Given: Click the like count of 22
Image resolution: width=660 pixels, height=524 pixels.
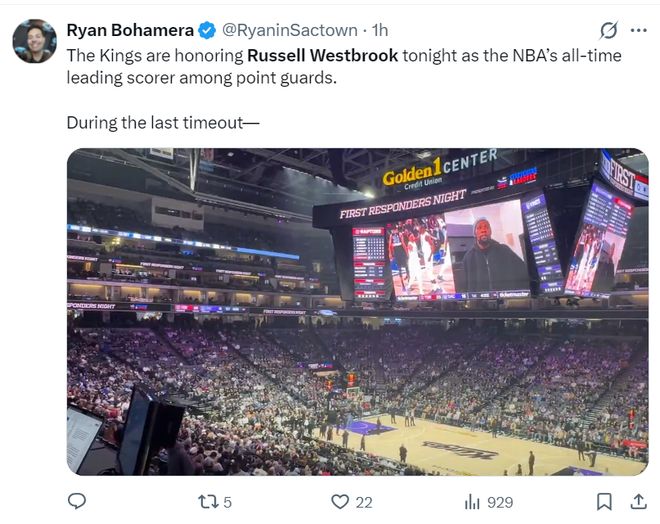Looking at the screenshot, I should [364, 502].
